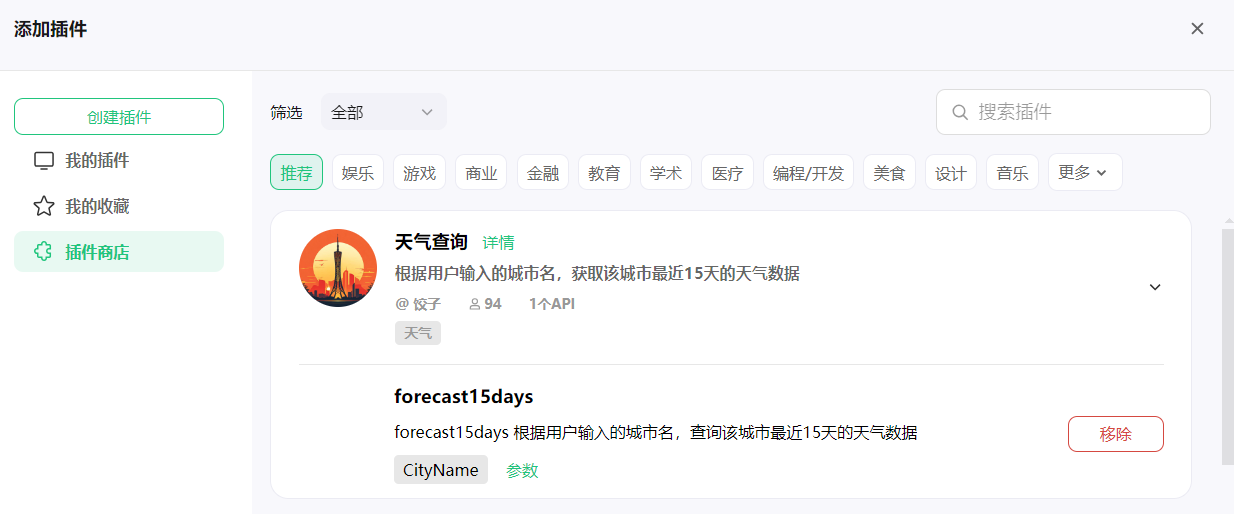The image size is (1234, 514).
Task: Click the star icon for My Favorites
Action: (x=43, y=207)
